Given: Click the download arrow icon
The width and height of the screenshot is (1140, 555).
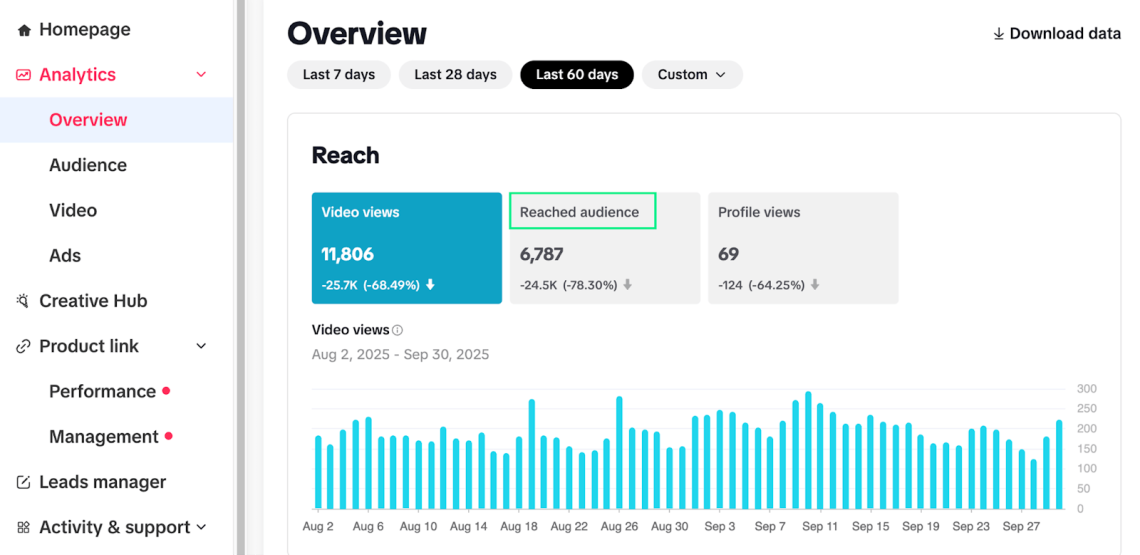Looking at the screenshot, I should point(998,34).
